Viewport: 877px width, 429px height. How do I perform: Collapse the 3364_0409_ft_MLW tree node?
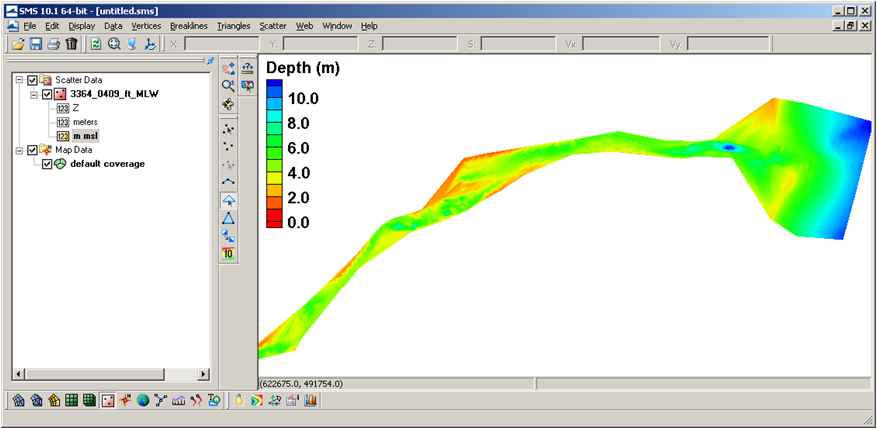pos(35,94)
